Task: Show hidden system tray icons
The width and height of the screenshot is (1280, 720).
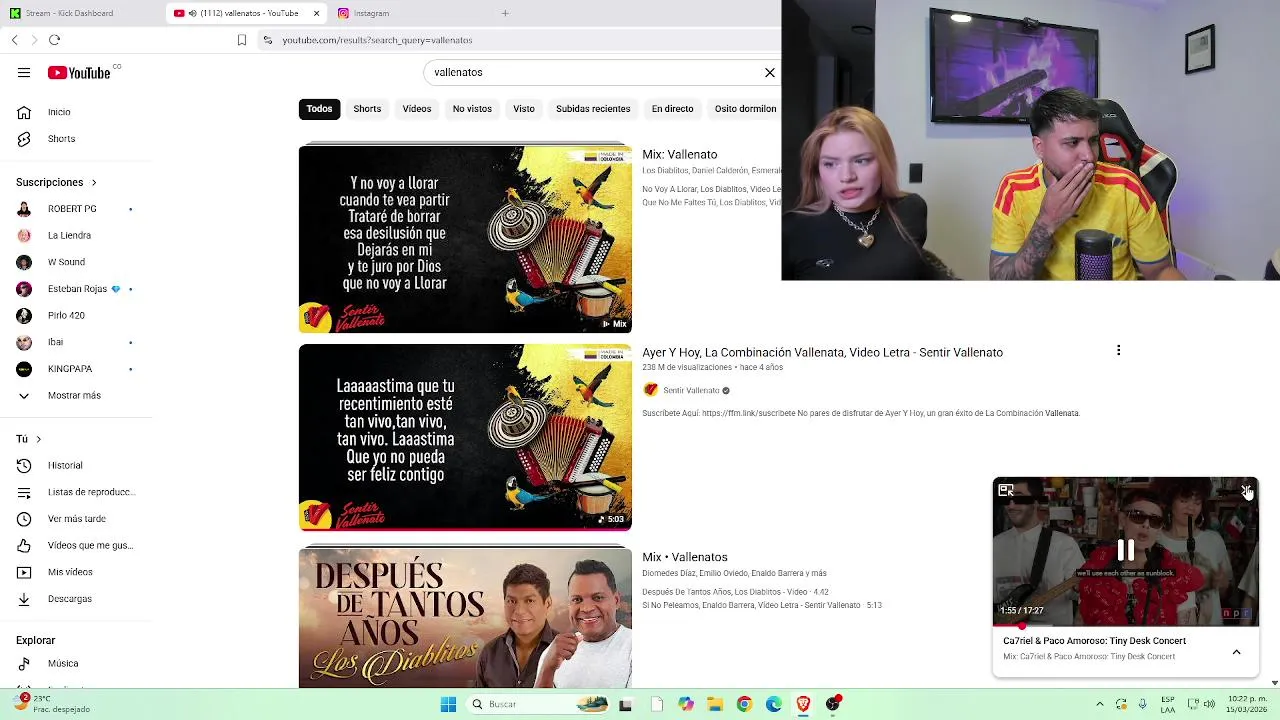Action: pos(1099,704)
